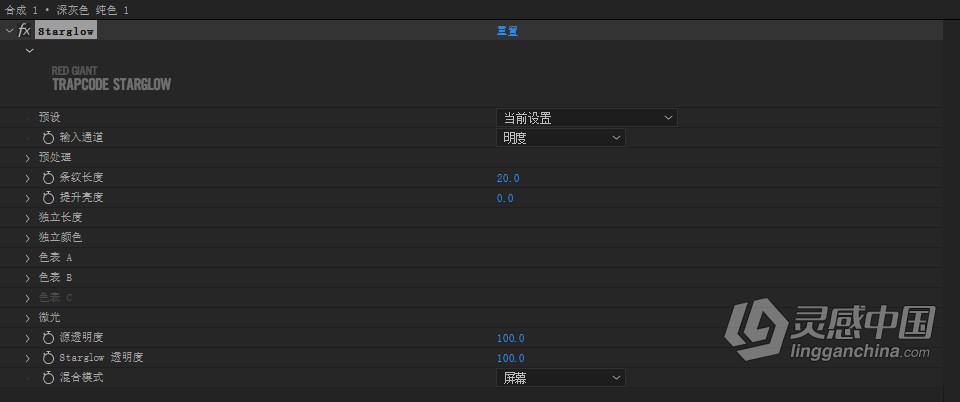
Task: Expand the 预处理 group
Action: tap(28, 158)
